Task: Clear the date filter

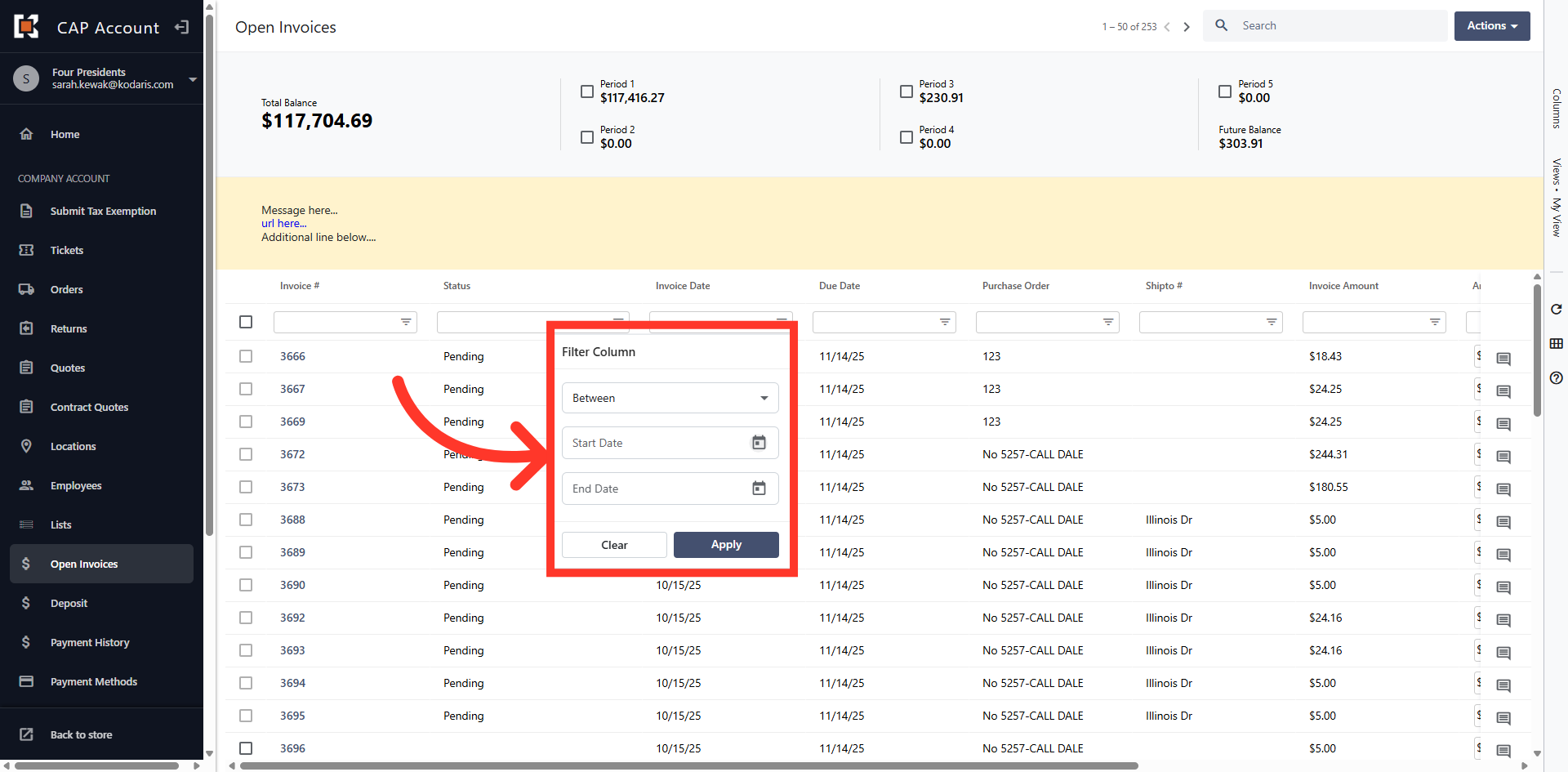Action: [x=614, y=545]
